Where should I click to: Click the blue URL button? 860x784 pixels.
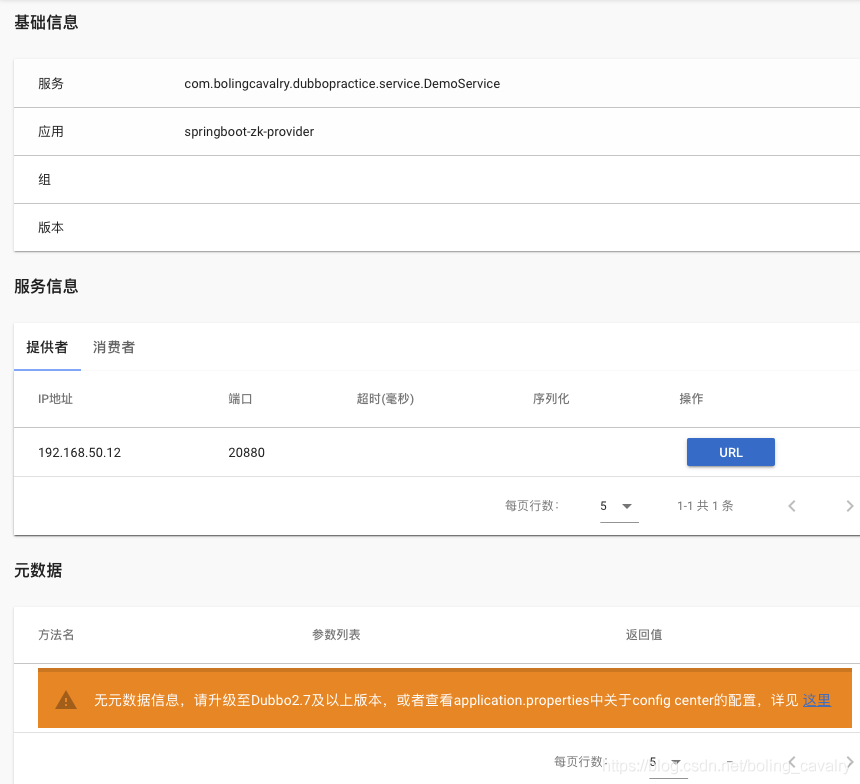pyautogui.click(x=731, y=452)
